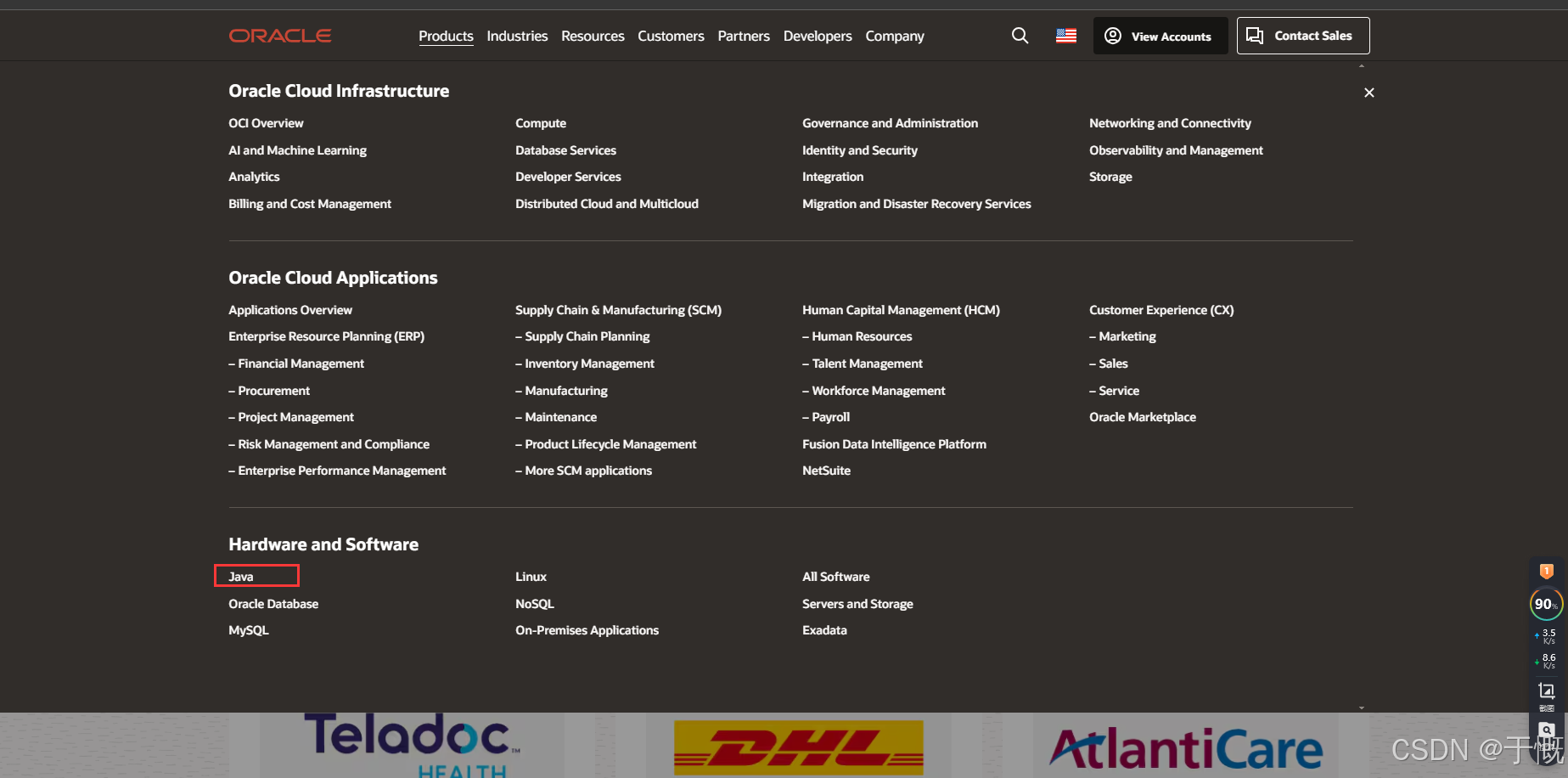Click the View Accounts button
Screen dimensions: 1568x778
1160,36
